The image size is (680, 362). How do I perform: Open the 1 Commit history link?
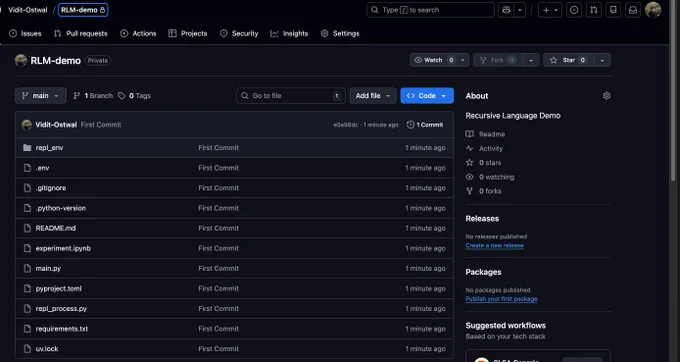(x=425, y=125)
